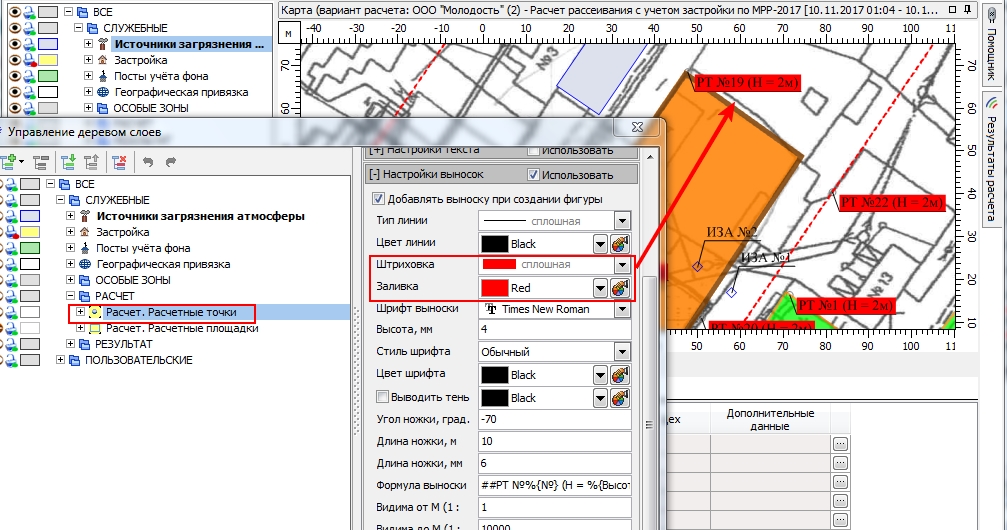
Task: Toggle visibility eye of СЛУЖЕБНЫЕ in background panel
Action: pyautogui.click(x=14, y=28)
